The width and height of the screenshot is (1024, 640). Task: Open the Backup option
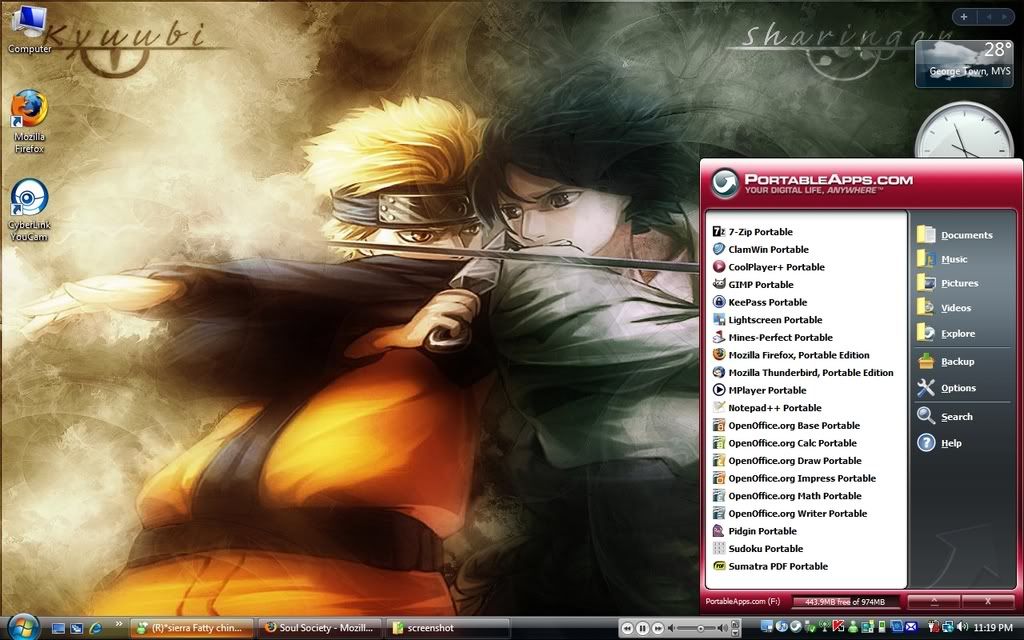click(946, 361)
